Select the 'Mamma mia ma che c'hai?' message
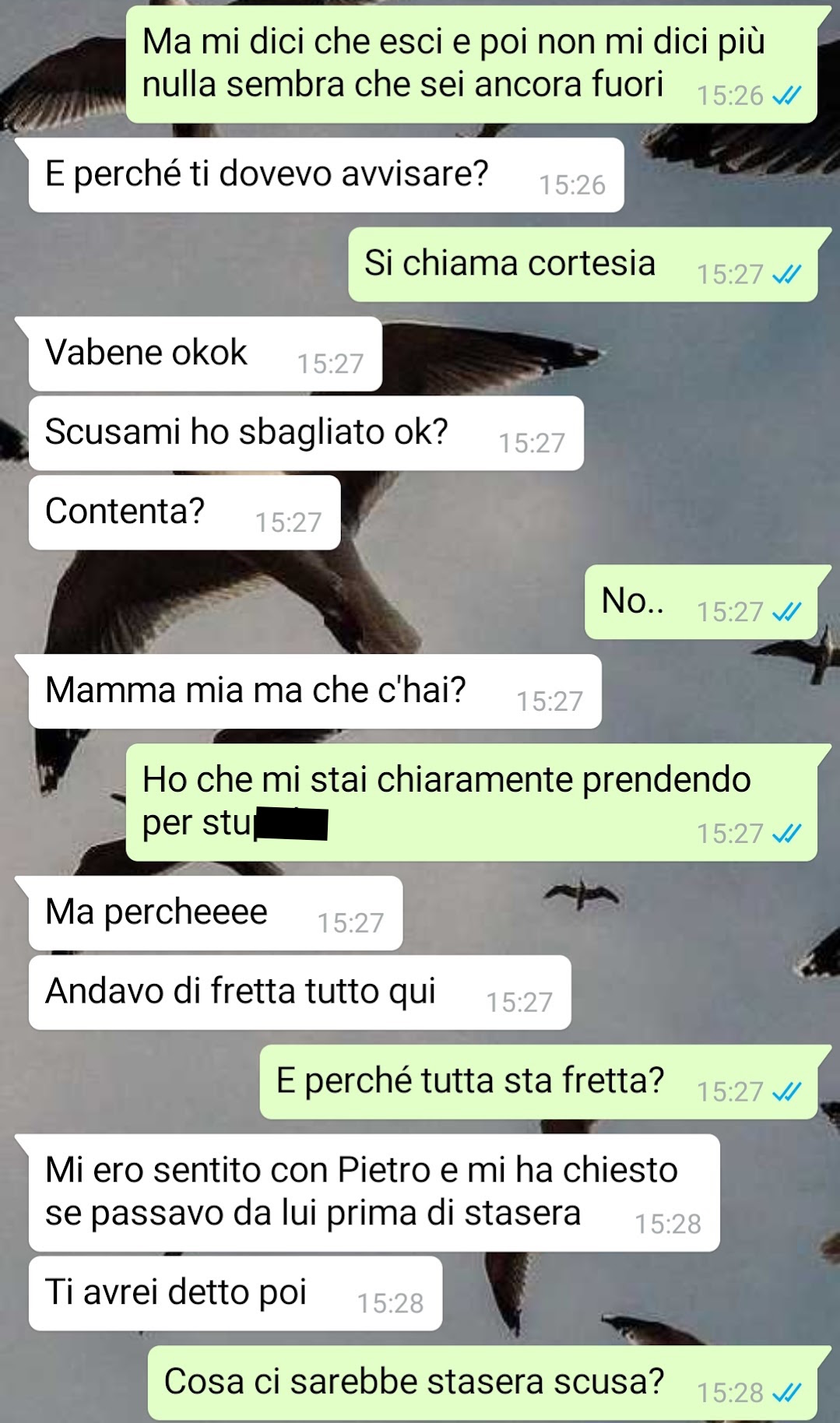The image size is (840, 1423). click(x=315, y=692)
